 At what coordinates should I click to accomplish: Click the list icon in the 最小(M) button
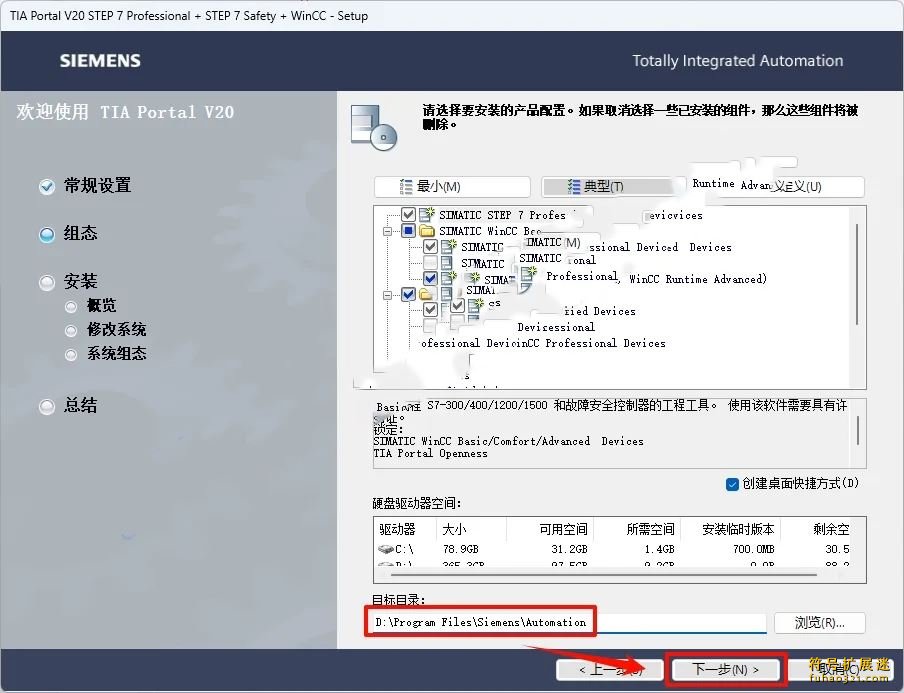pos(406,186)
